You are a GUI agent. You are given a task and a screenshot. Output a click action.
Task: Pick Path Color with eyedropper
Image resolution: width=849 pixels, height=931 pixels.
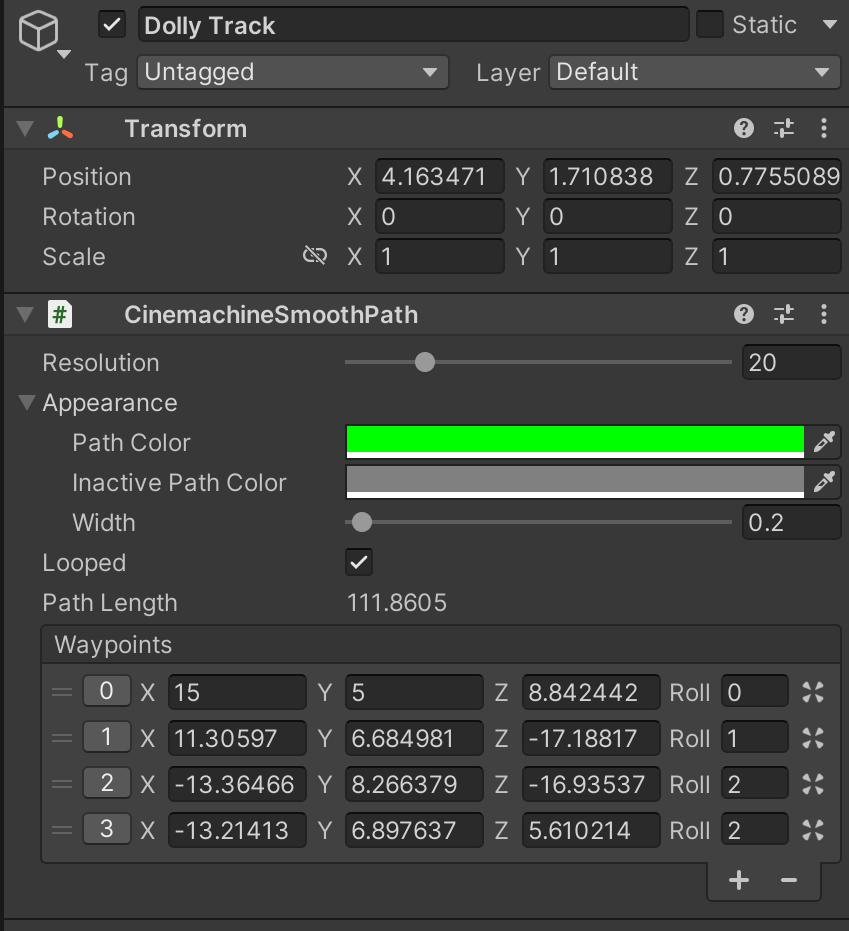[823, 442]
